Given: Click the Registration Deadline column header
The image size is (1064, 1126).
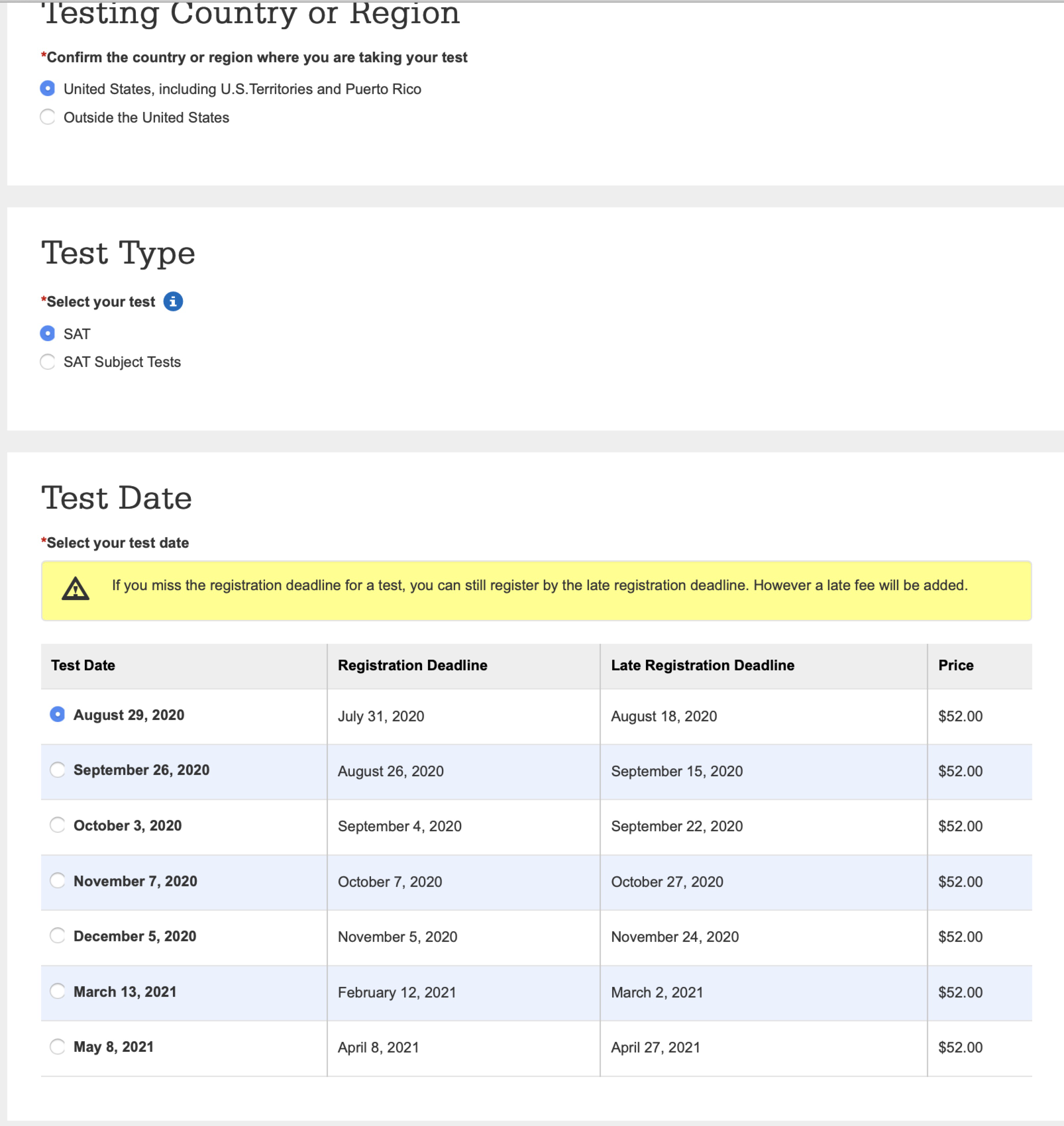Looking at the screenshot, I should coord(412,665).
